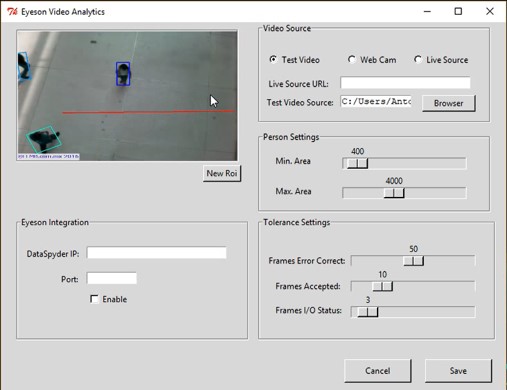Viewport: 507px width, 390px height.
Task: Focus the Test Video Source path field
Action: tap(376, 102)
